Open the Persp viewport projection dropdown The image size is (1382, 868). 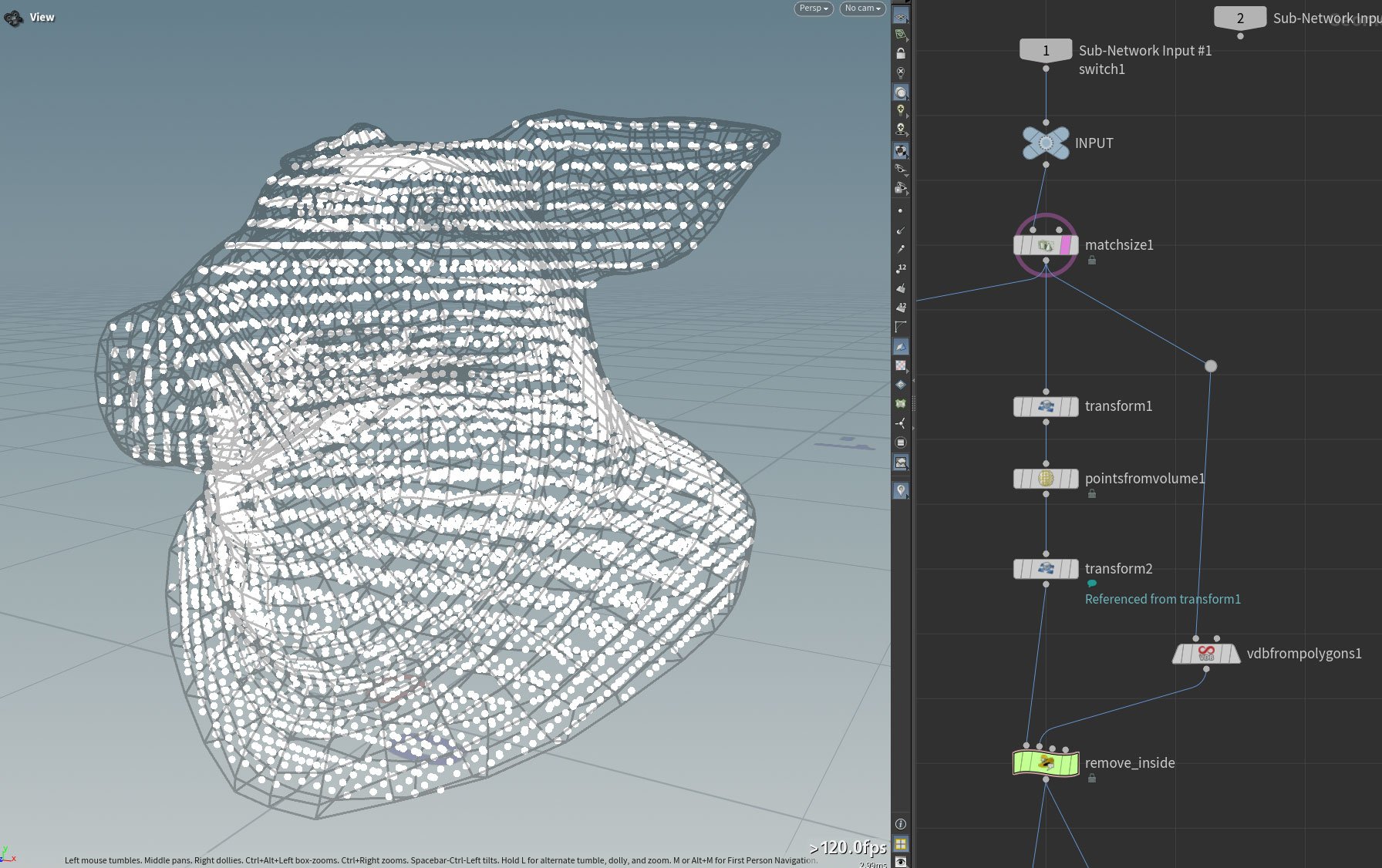(814, 8)
